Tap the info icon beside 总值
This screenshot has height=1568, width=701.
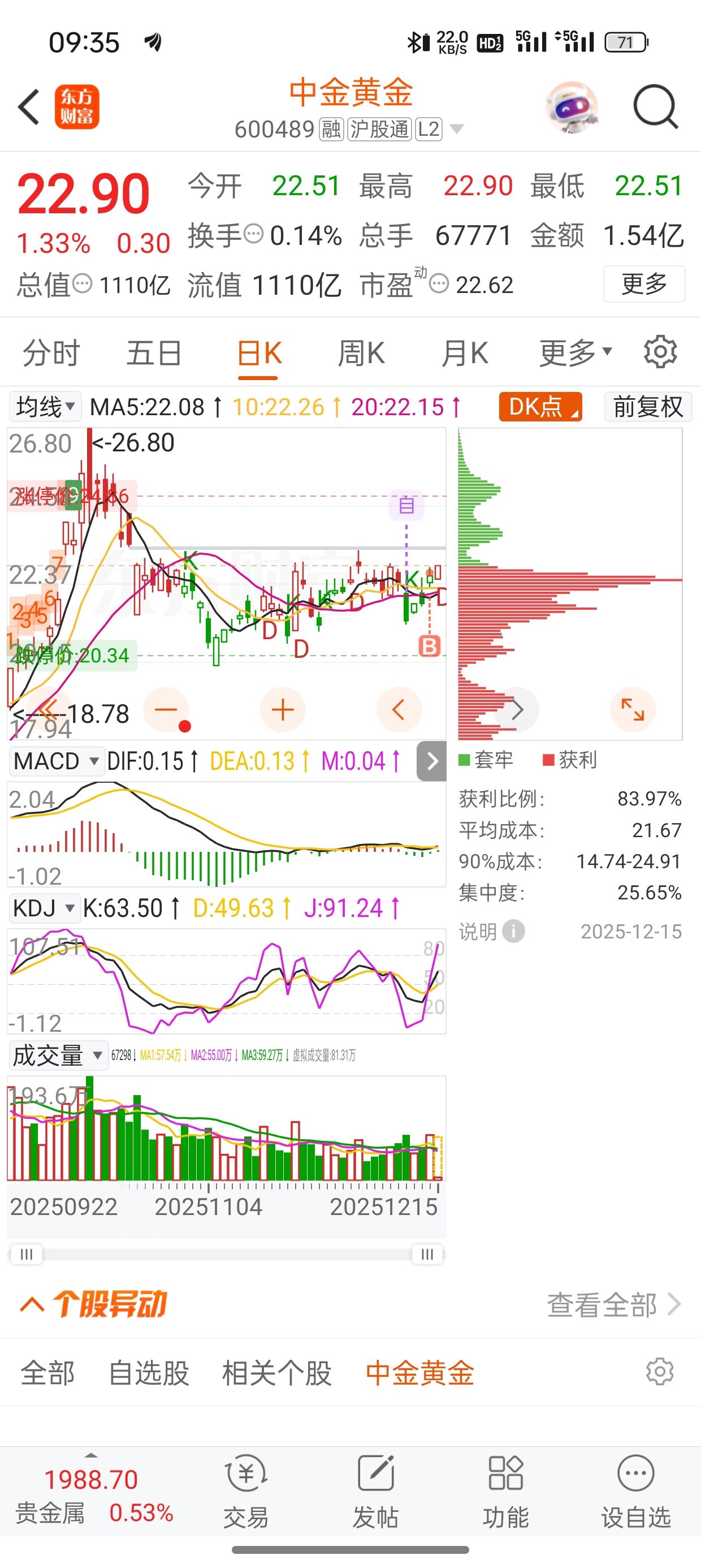82,283
